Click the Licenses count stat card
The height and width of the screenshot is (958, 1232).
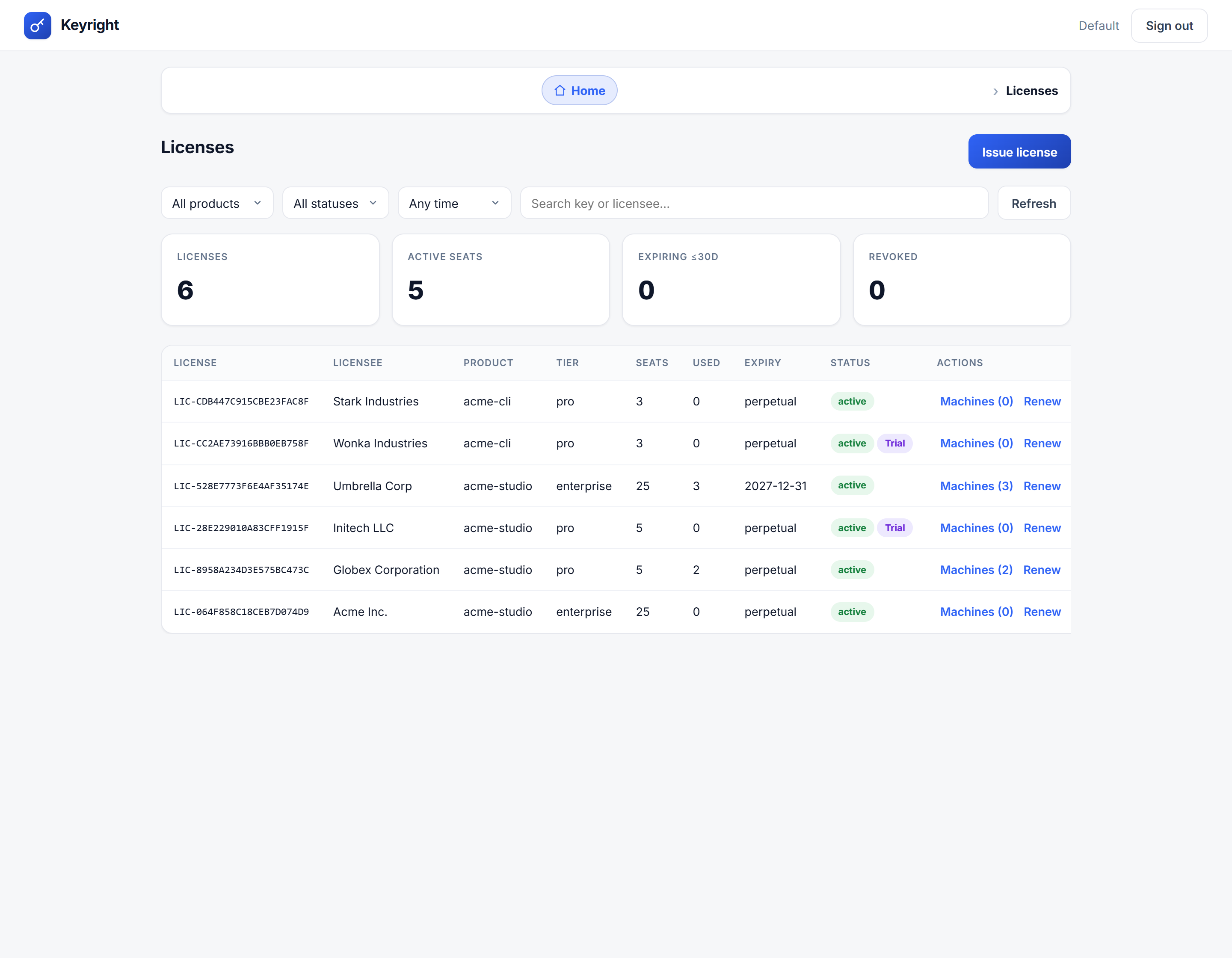pos(270,280)
